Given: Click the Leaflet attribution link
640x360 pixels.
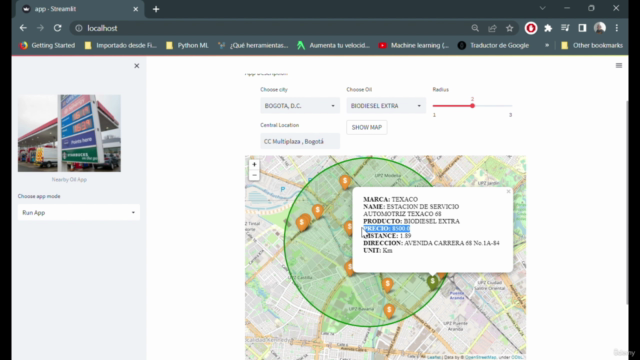Looking at the screenshot, I should tap(434, 358).
